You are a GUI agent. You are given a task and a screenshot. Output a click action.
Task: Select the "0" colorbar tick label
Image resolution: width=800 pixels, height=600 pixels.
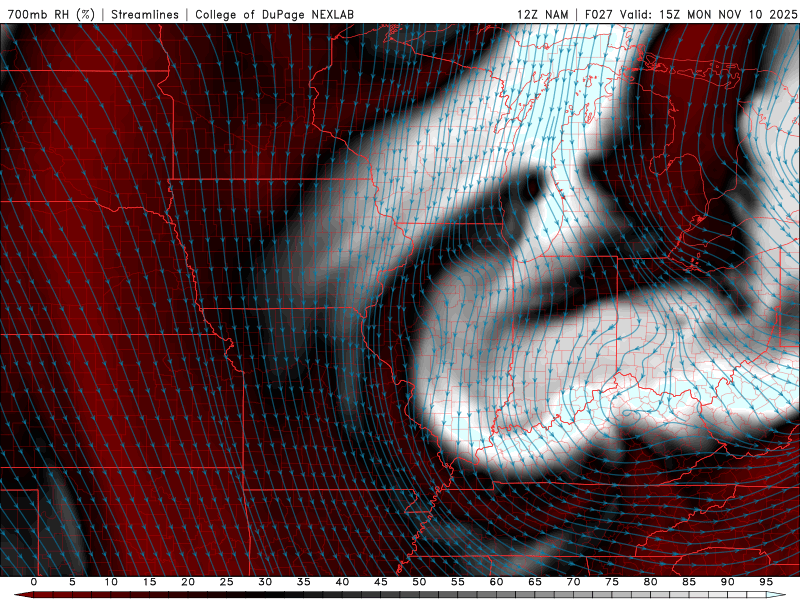tap(34, 582)
